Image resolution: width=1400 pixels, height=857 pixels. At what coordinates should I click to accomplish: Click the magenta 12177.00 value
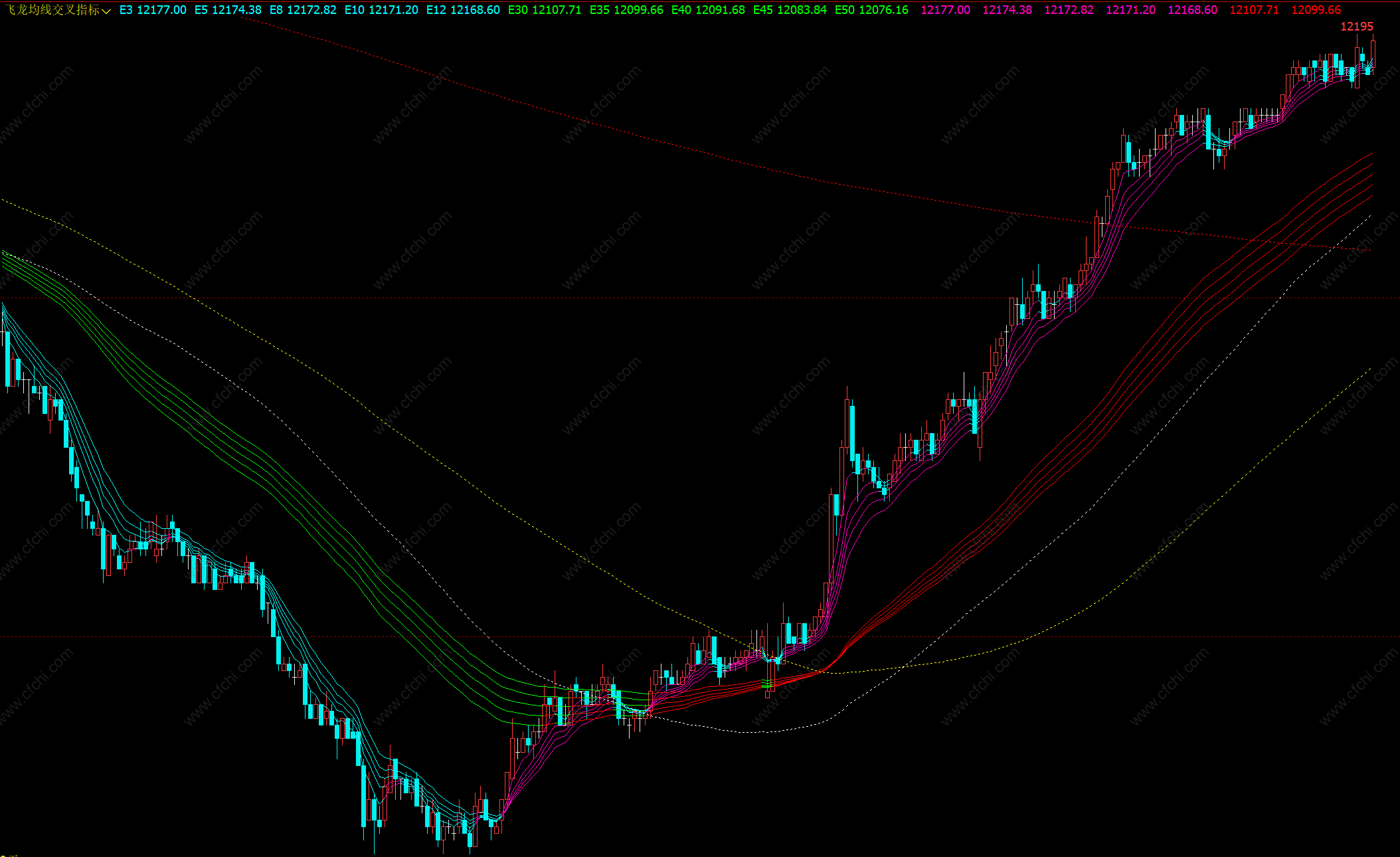(x=945, y=10)
